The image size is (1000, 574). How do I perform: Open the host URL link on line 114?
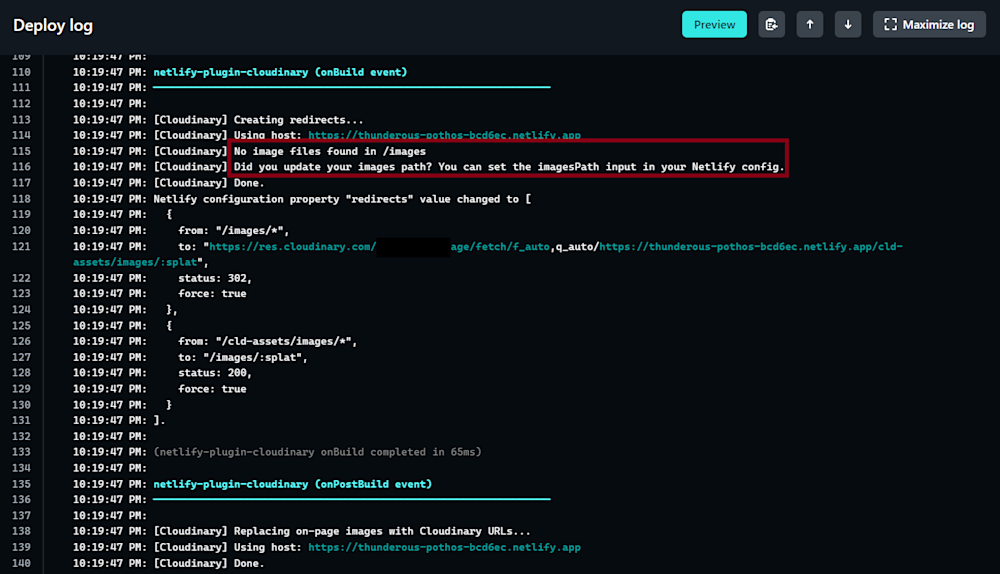[444, 135]
